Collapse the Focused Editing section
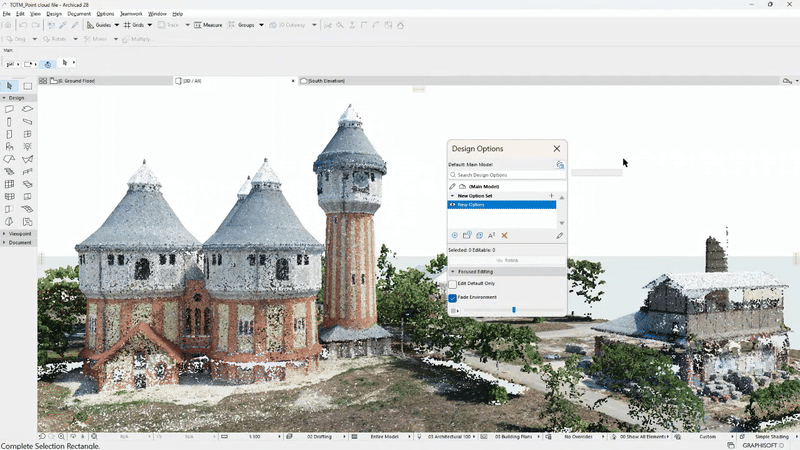 [x=452, y=271]
